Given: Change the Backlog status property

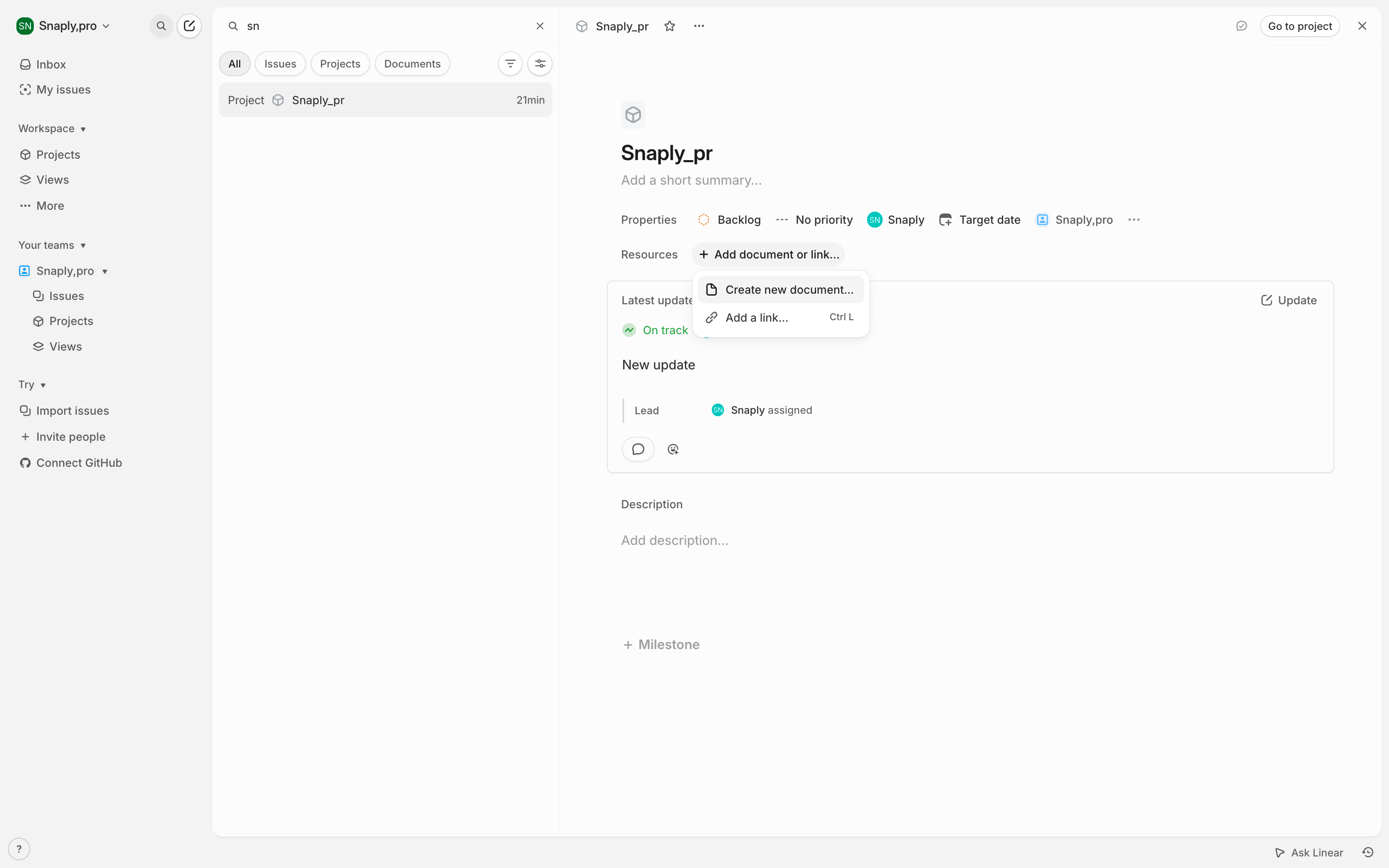Looking at the screenshot, I should point(729,220).
